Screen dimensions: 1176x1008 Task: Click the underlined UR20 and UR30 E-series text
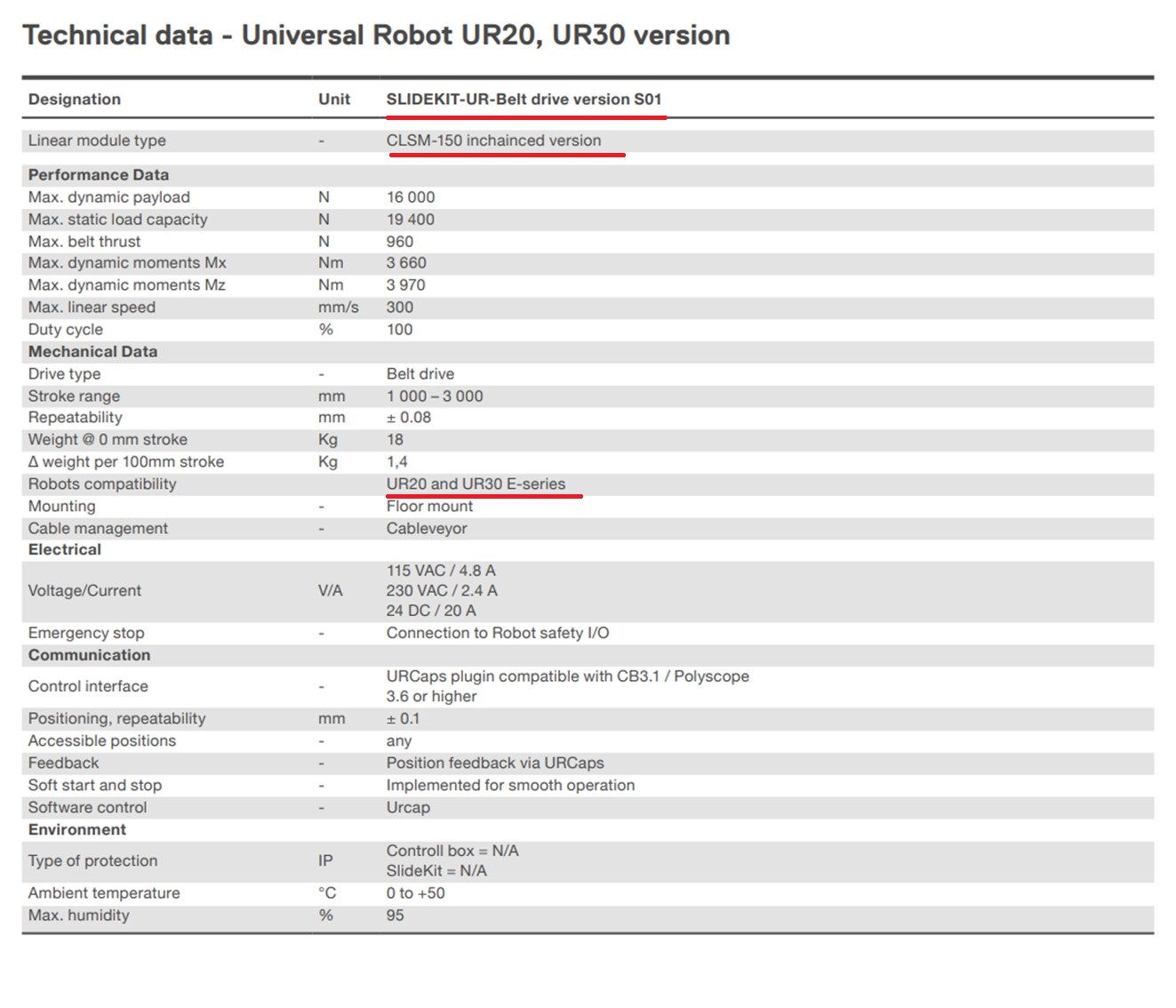click(x=476, y=484)
